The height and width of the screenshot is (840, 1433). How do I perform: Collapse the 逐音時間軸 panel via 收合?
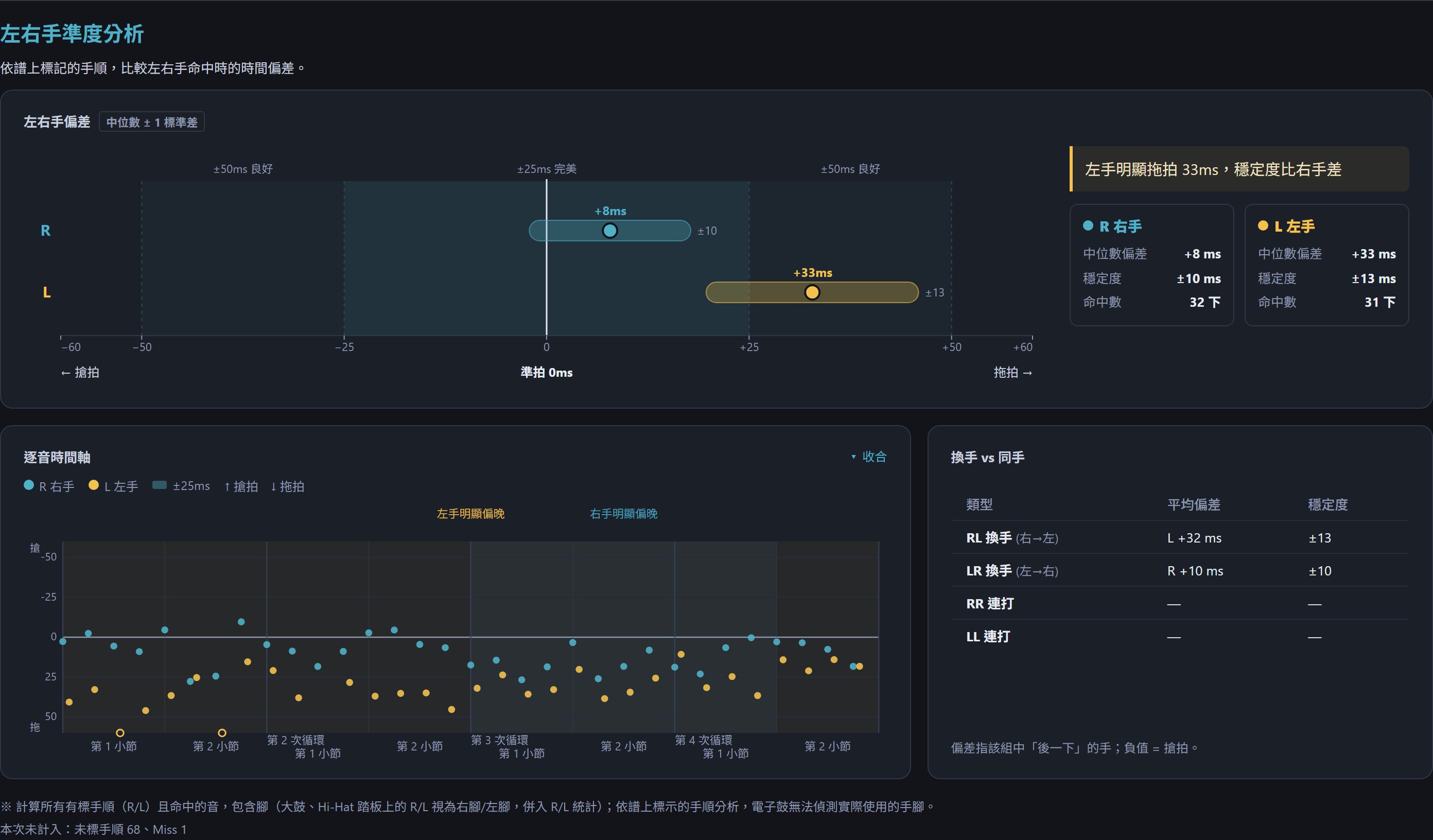click(x=868, y=457)
